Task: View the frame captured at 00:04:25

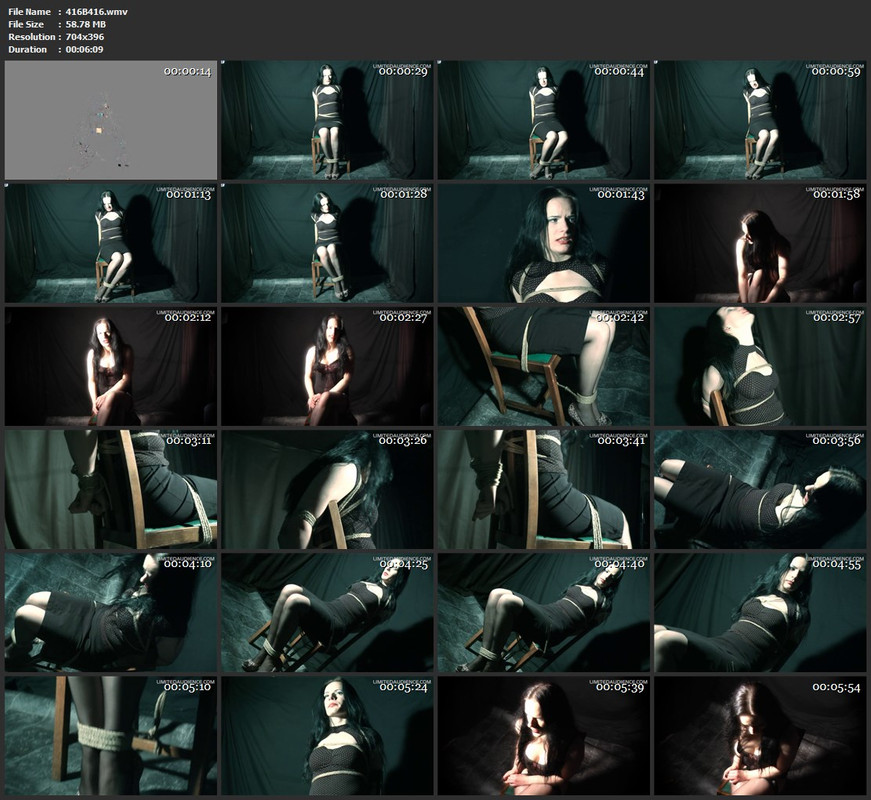Action: [327, 613]
